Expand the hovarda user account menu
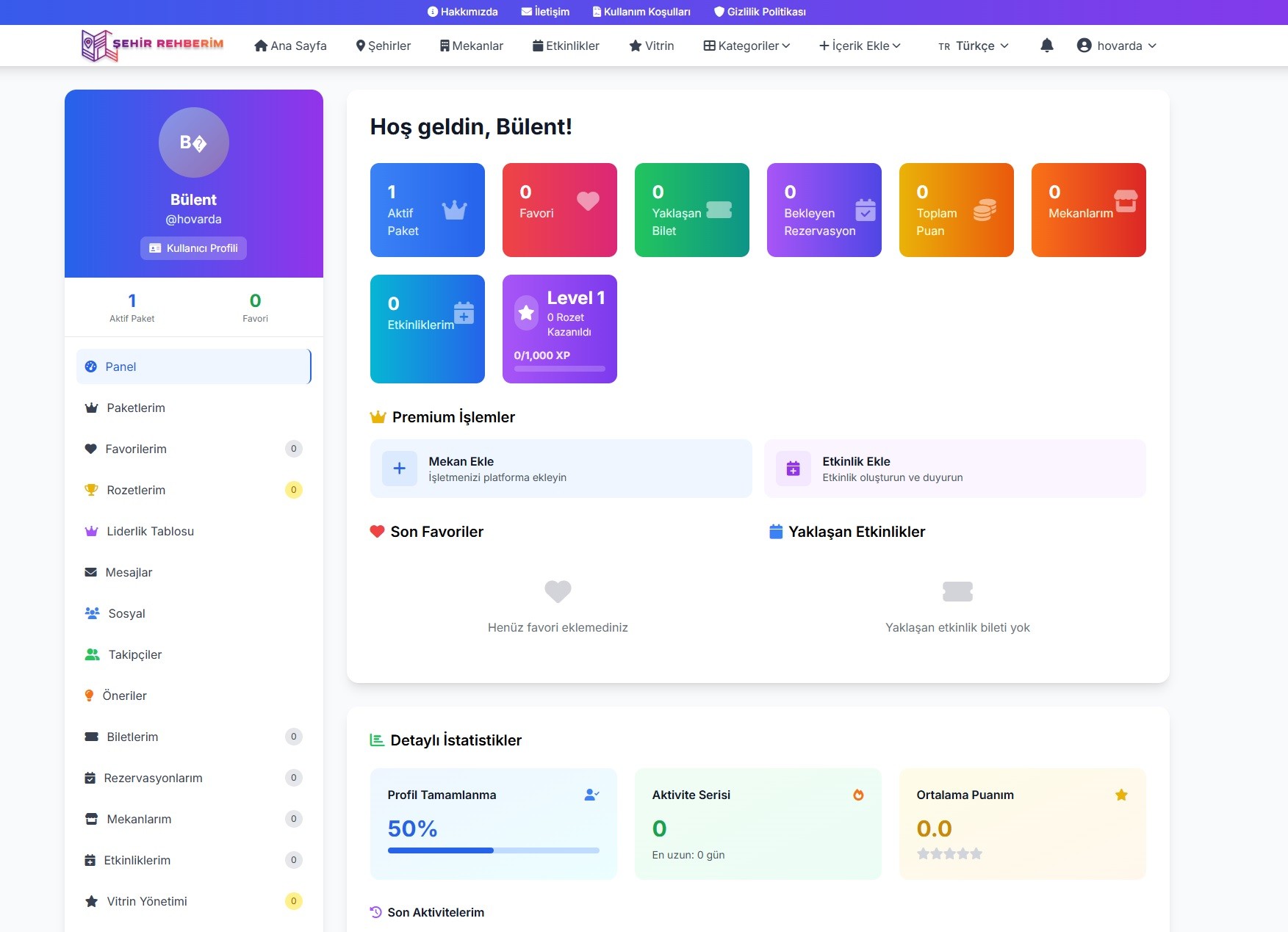Image resolution: width=1288 pixels, height=932 pixels. [x=1117, y=46]
